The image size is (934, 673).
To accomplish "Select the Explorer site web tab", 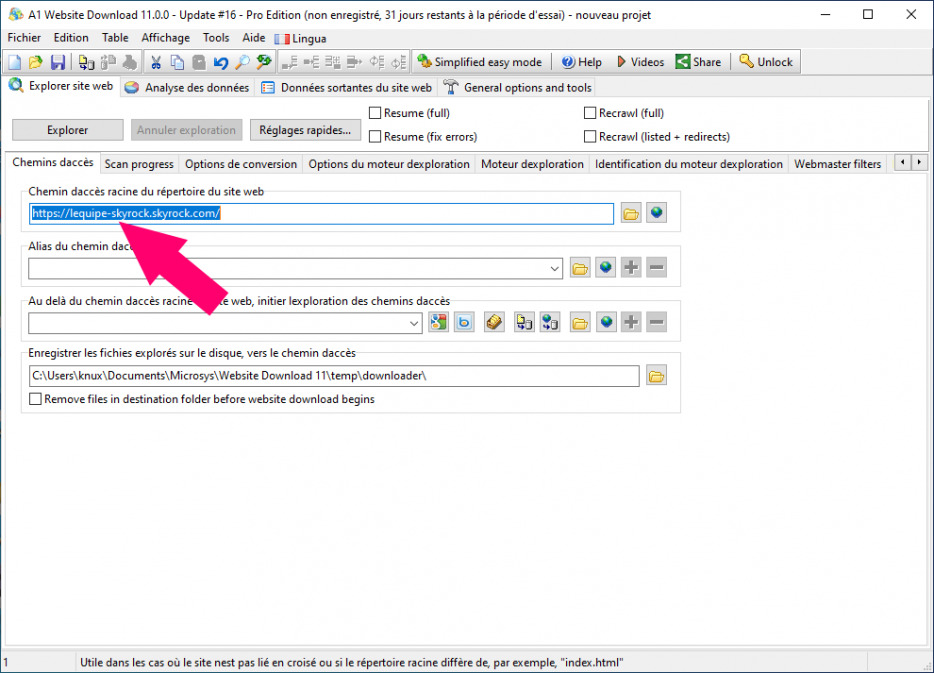I will point(61,86).
